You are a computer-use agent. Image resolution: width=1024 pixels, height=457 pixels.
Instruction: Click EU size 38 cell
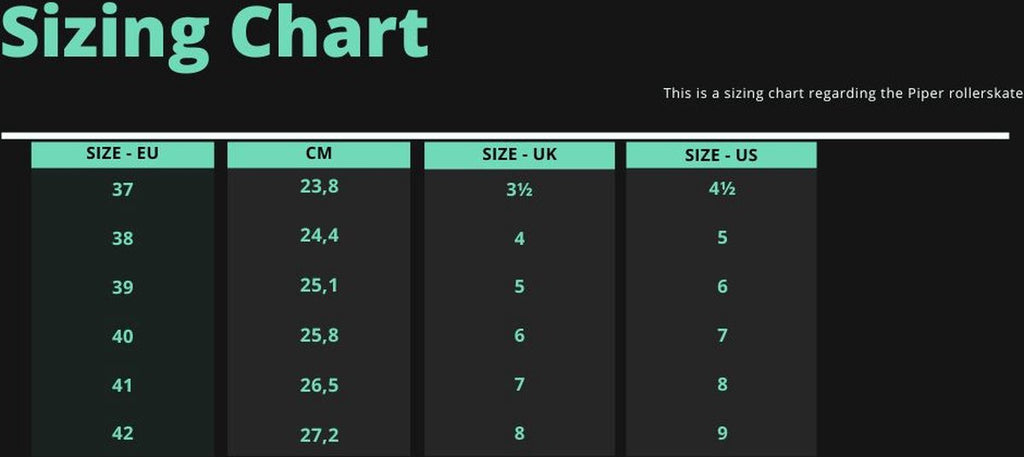coord(123,238)
